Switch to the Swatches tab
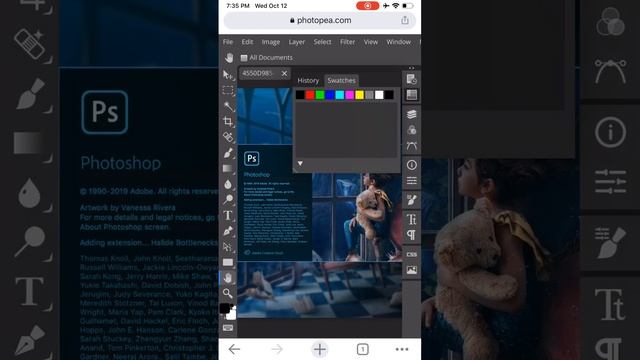Image resolution: width=640 pixels, height=360 pixels. (341, 80)
